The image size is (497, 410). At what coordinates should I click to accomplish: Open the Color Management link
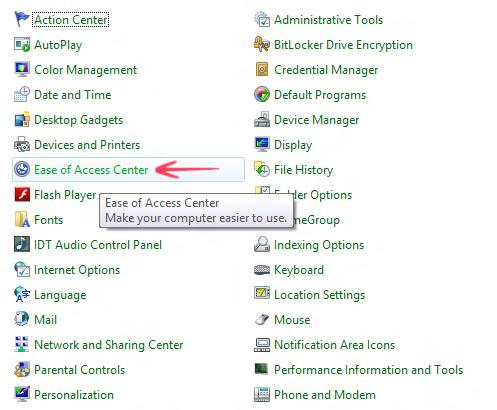tap(86, 70)
